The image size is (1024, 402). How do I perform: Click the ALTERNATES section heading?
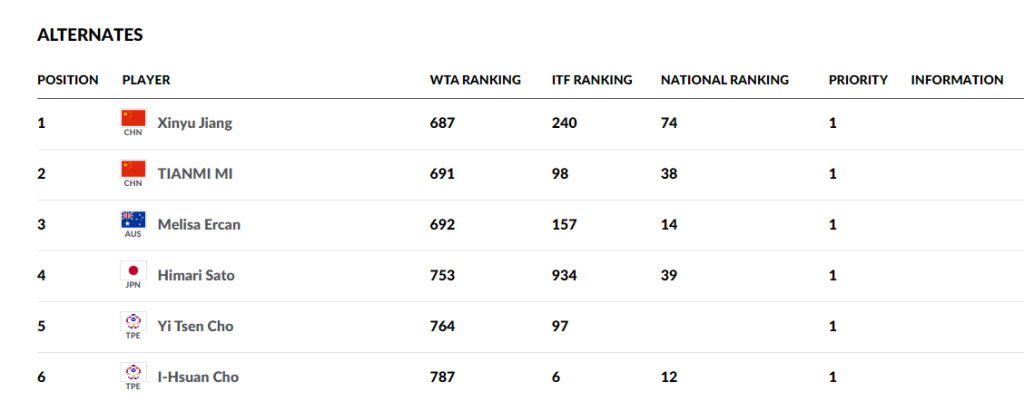pos(90,35)
